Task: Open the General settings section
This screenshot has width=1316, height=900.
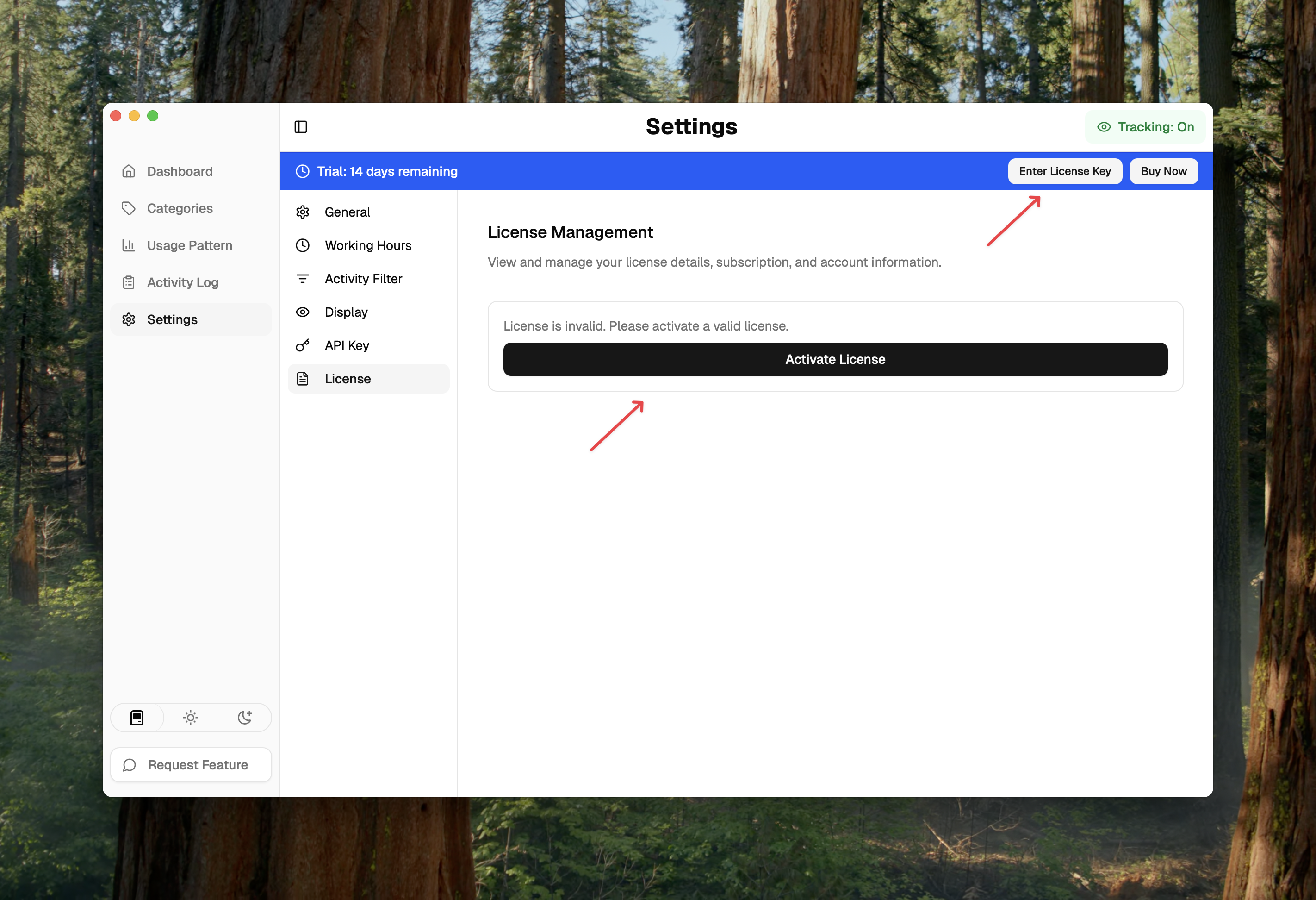Action: point(347,212)
